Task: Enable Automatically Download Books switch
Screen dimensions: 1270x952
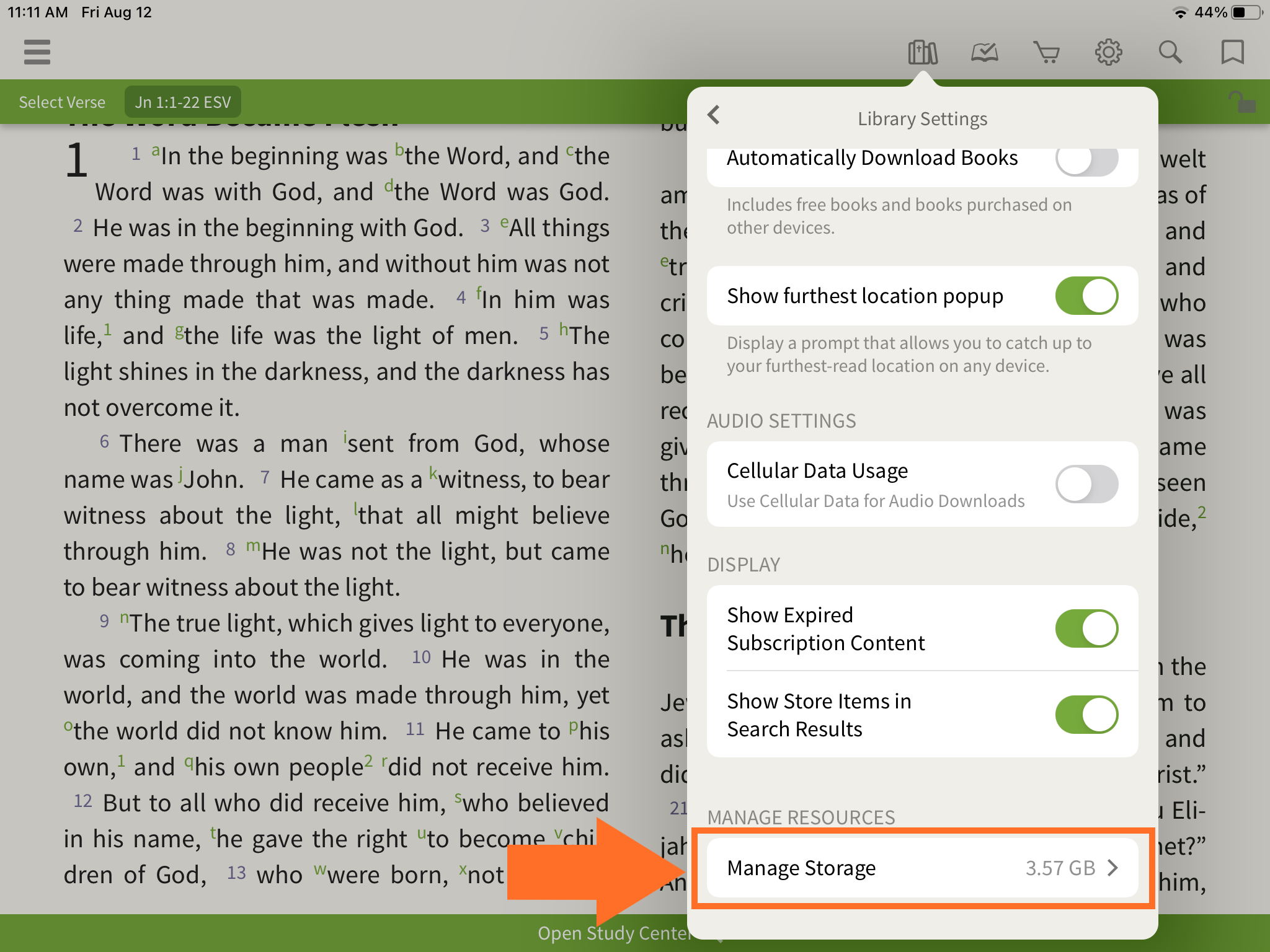Action: click(x=1086, y=159)
